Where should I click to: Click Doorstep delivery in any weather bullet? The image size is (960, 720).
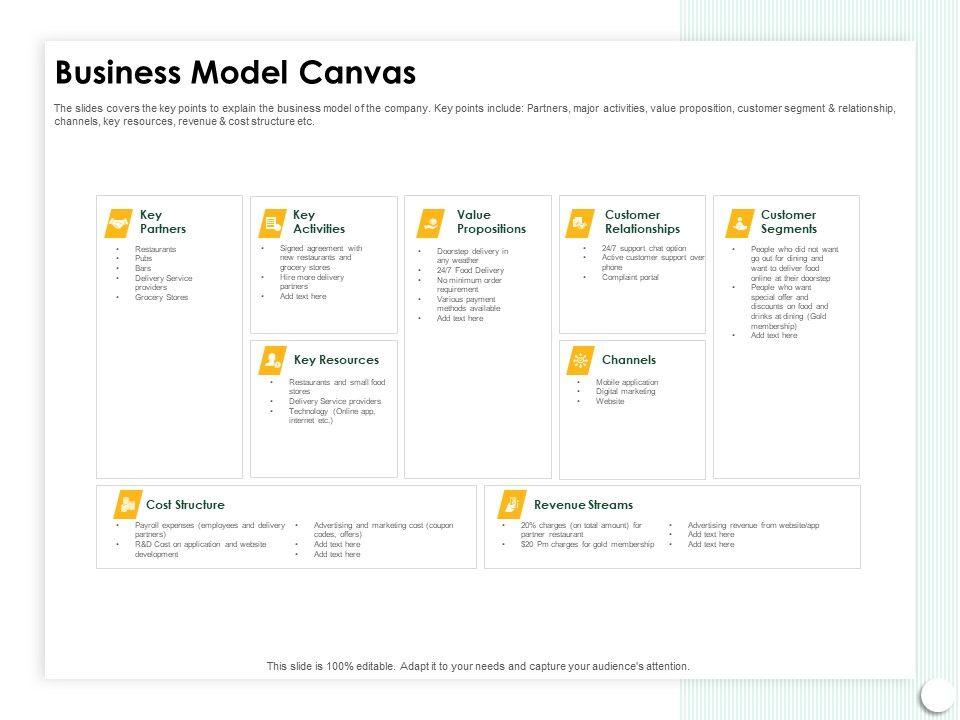point(472,255)
